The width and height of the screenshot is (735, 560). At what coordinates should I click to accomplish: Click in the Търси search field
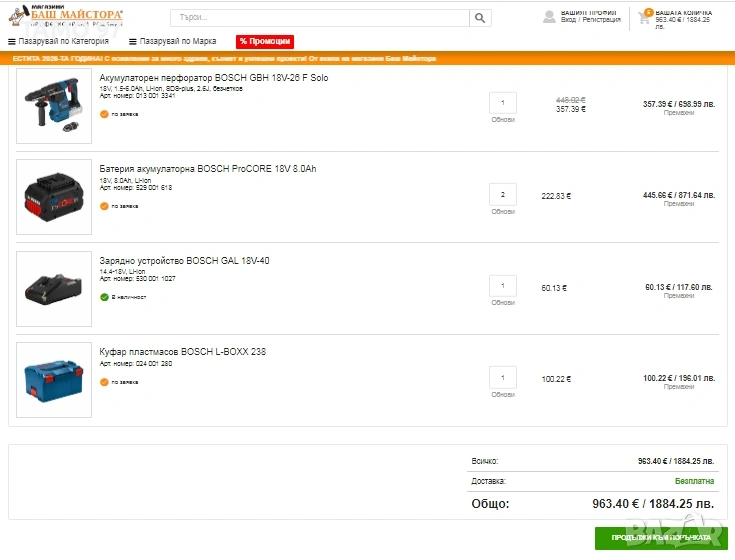(x=319, y=18)
